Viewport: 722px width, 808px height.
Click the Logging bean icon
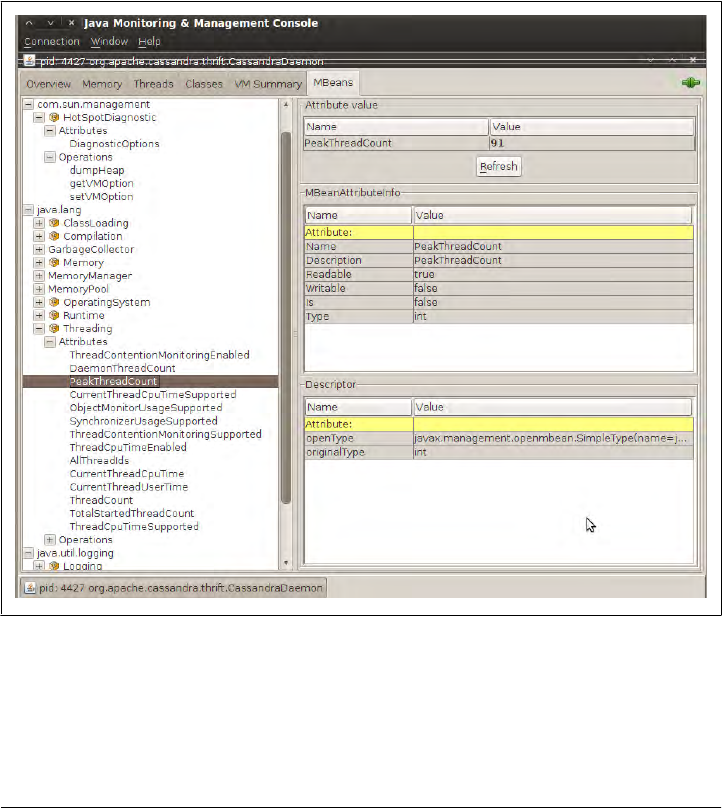click(54, 566)
